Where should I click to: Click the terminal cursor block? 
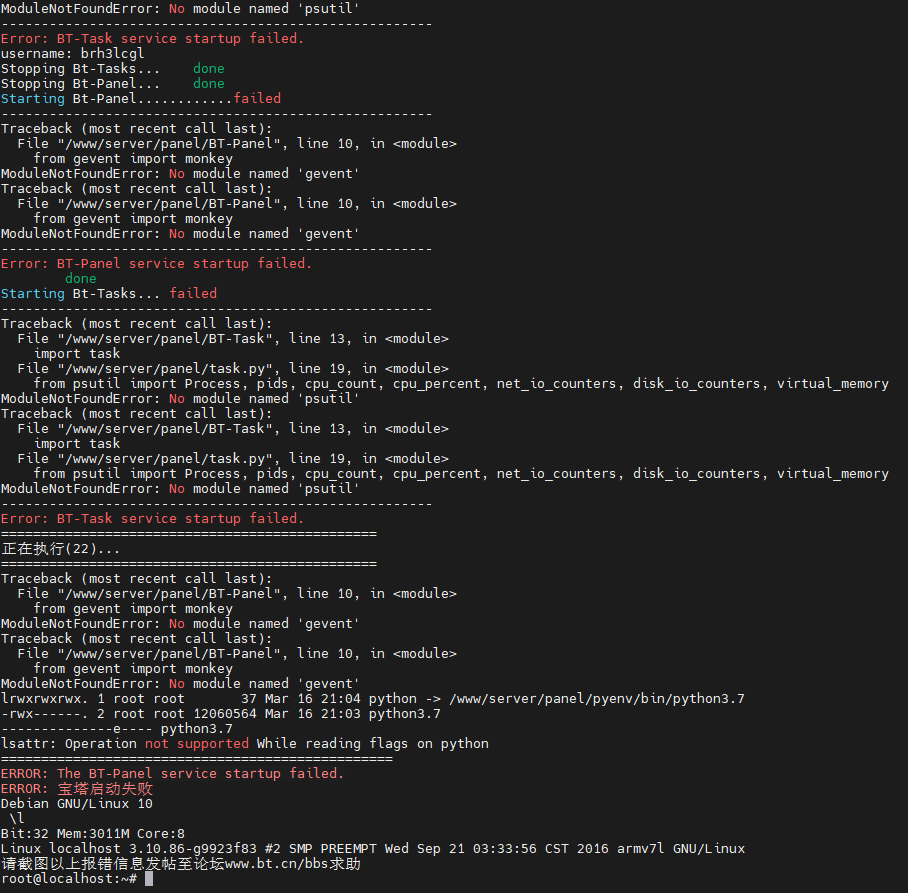(x=149, y=880)
